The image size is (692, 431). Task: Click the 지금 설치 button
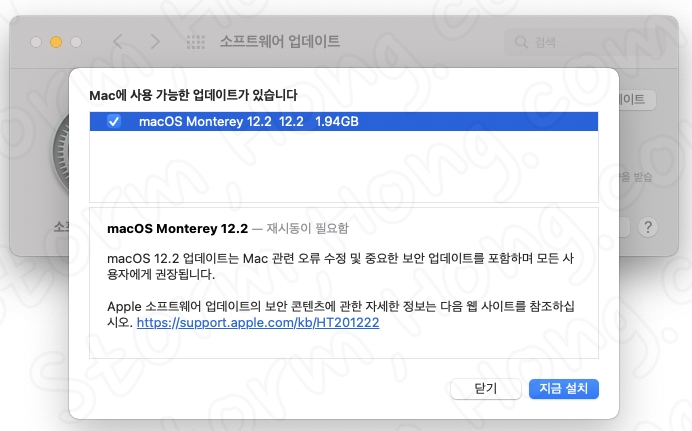(564, 389)
